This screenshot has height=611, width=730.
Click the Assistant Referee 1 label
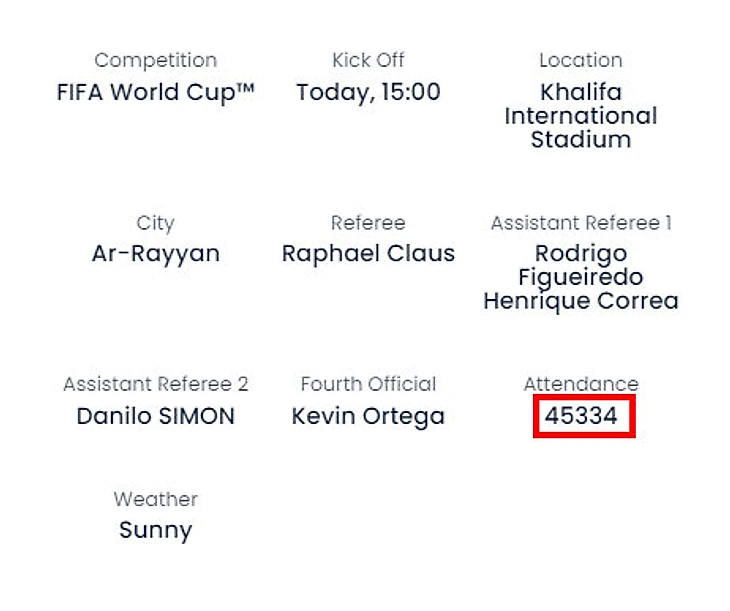(580, 223)
